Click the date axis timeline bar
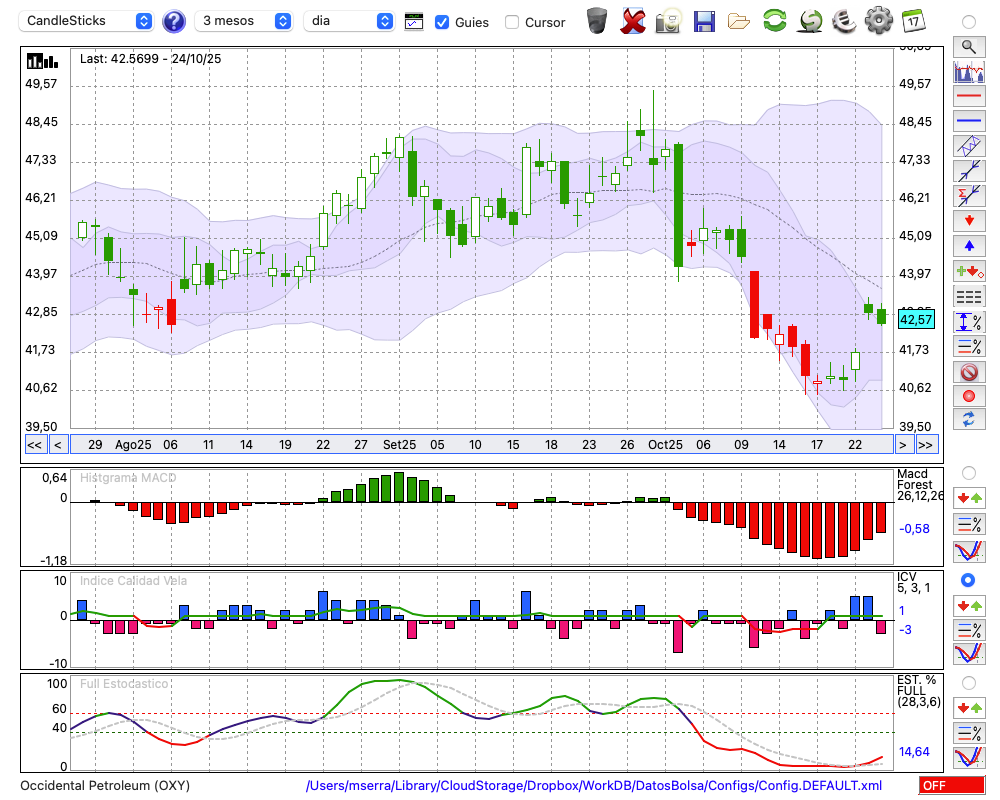The image size is (1000, 800). pyautogui.click(x=482, y=445)
